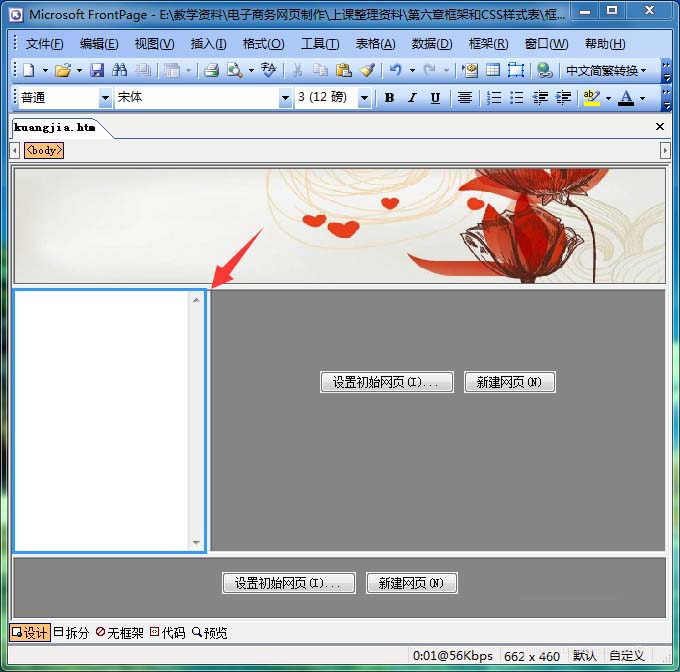Viewport: 680px width, 672px height.
Task: Toggle Italic formatting
Action: tap(412, 98)
